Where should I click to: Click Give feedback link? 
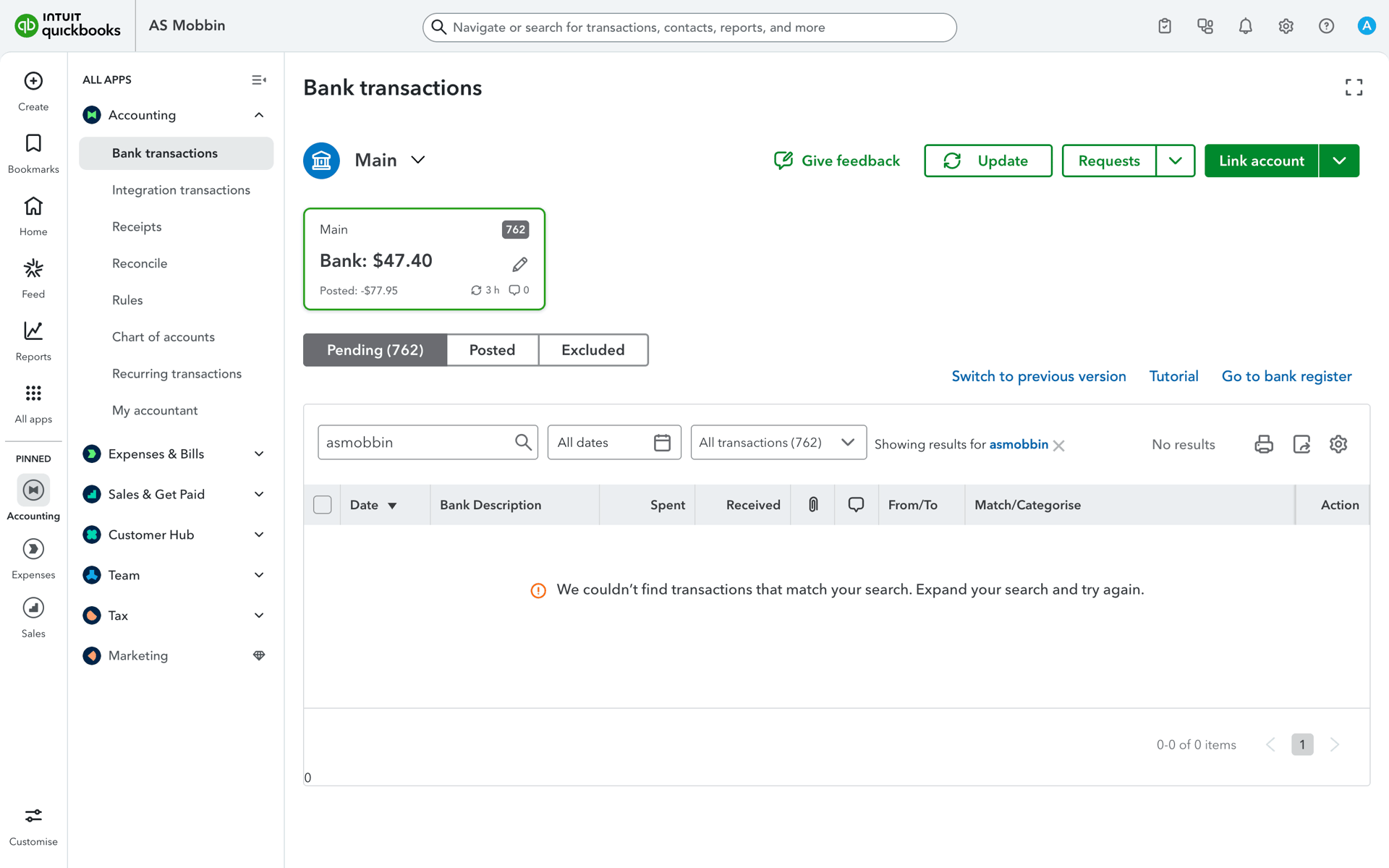(837, 161)
